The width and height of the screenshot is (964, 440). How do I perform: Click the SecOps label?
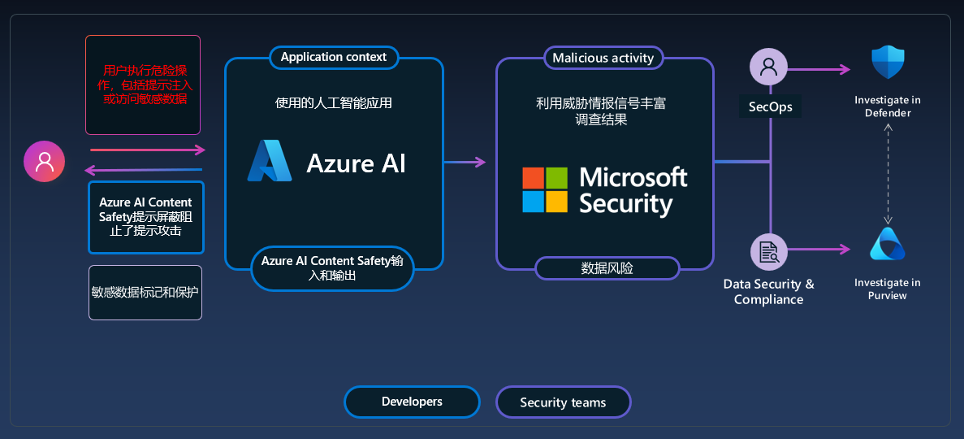point(770,107)
